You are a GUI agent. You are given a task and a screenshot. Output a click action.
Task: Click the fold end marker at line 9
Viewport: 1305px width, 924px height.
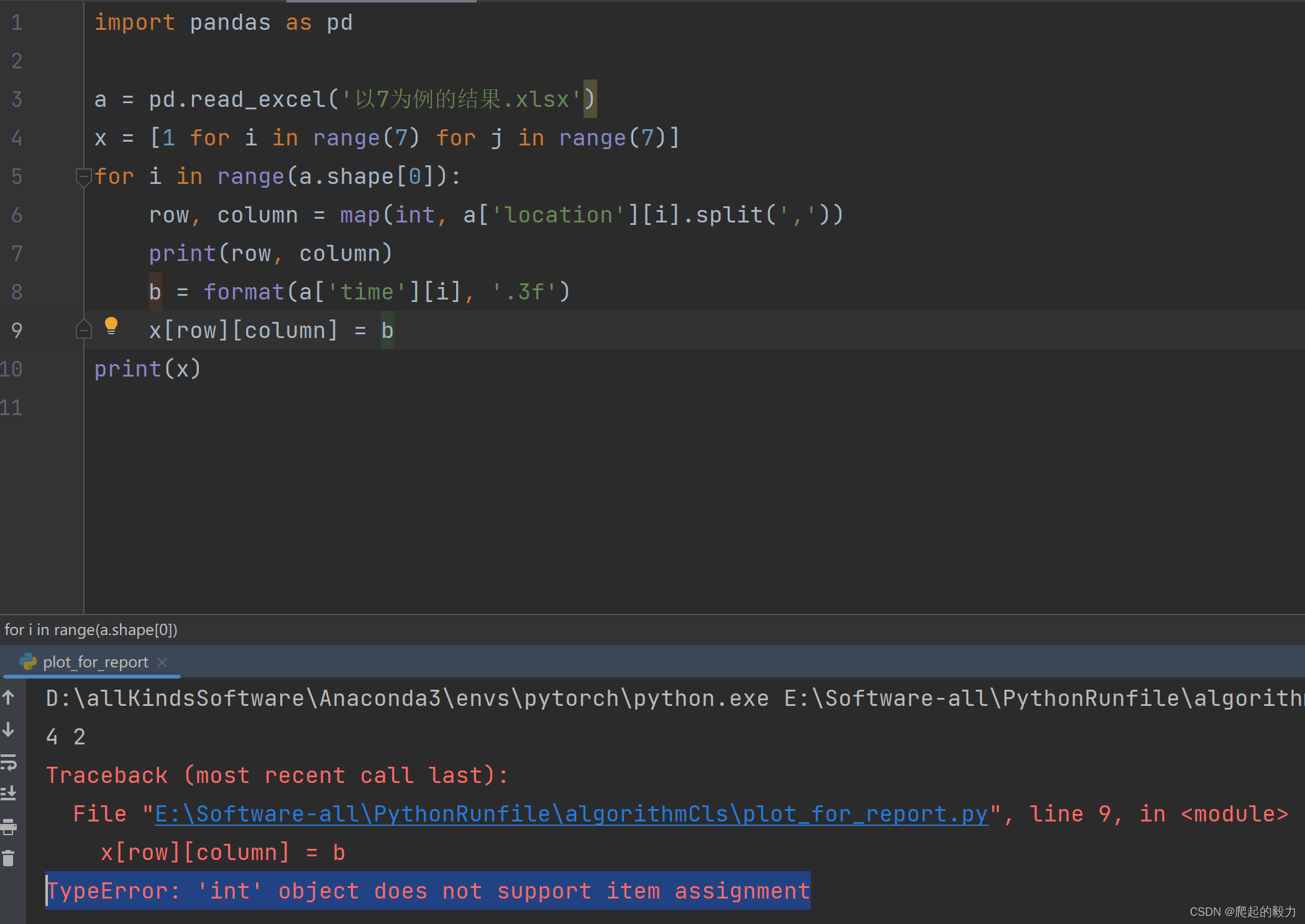coord(83,329)
